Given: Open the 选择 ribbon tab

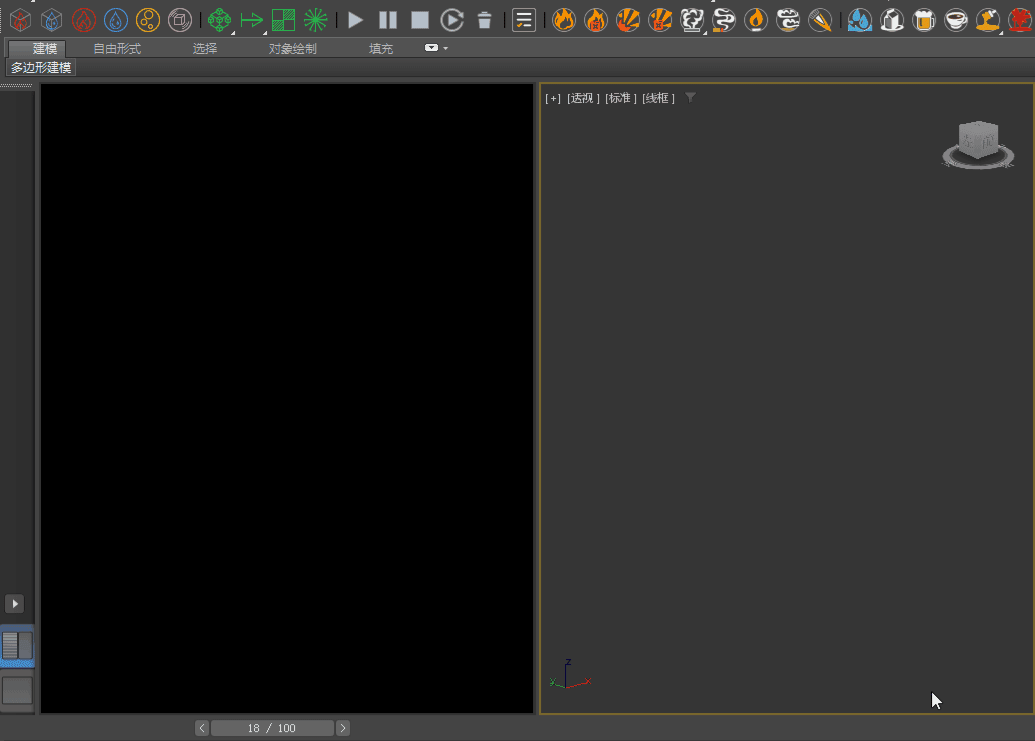Looking at the screenshot, I should click(x=205, y=48).
